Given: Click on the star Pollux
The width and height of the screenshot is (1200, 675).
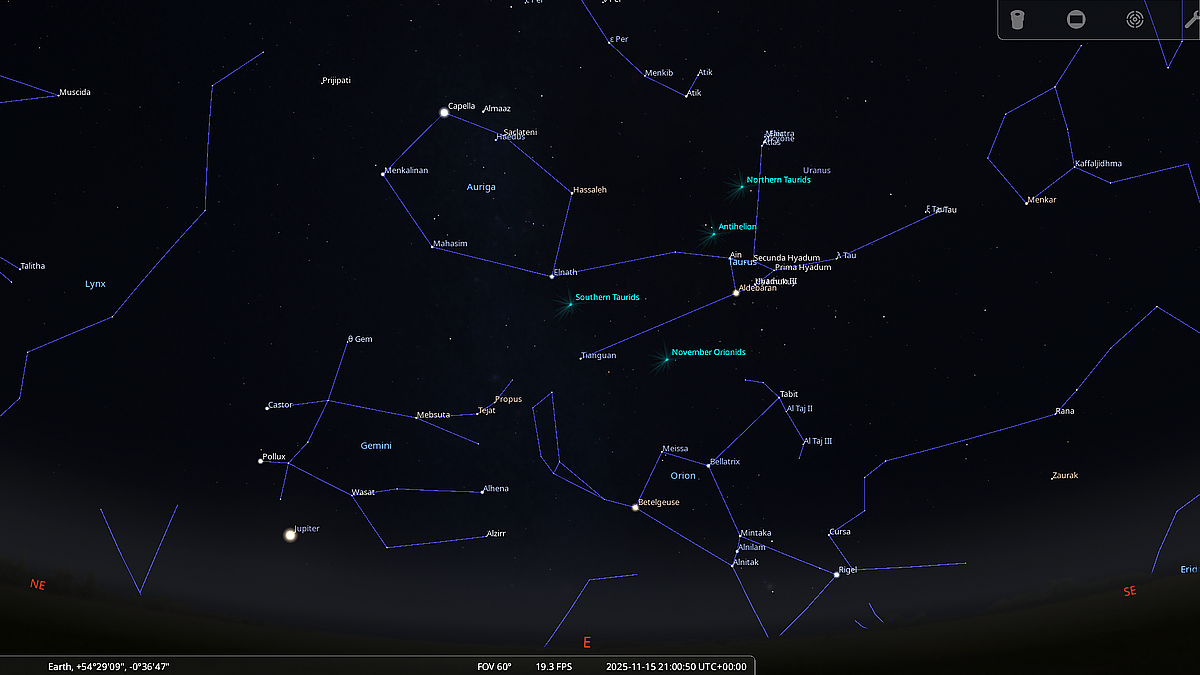Looking at the screenshot, I should (260, 461).
